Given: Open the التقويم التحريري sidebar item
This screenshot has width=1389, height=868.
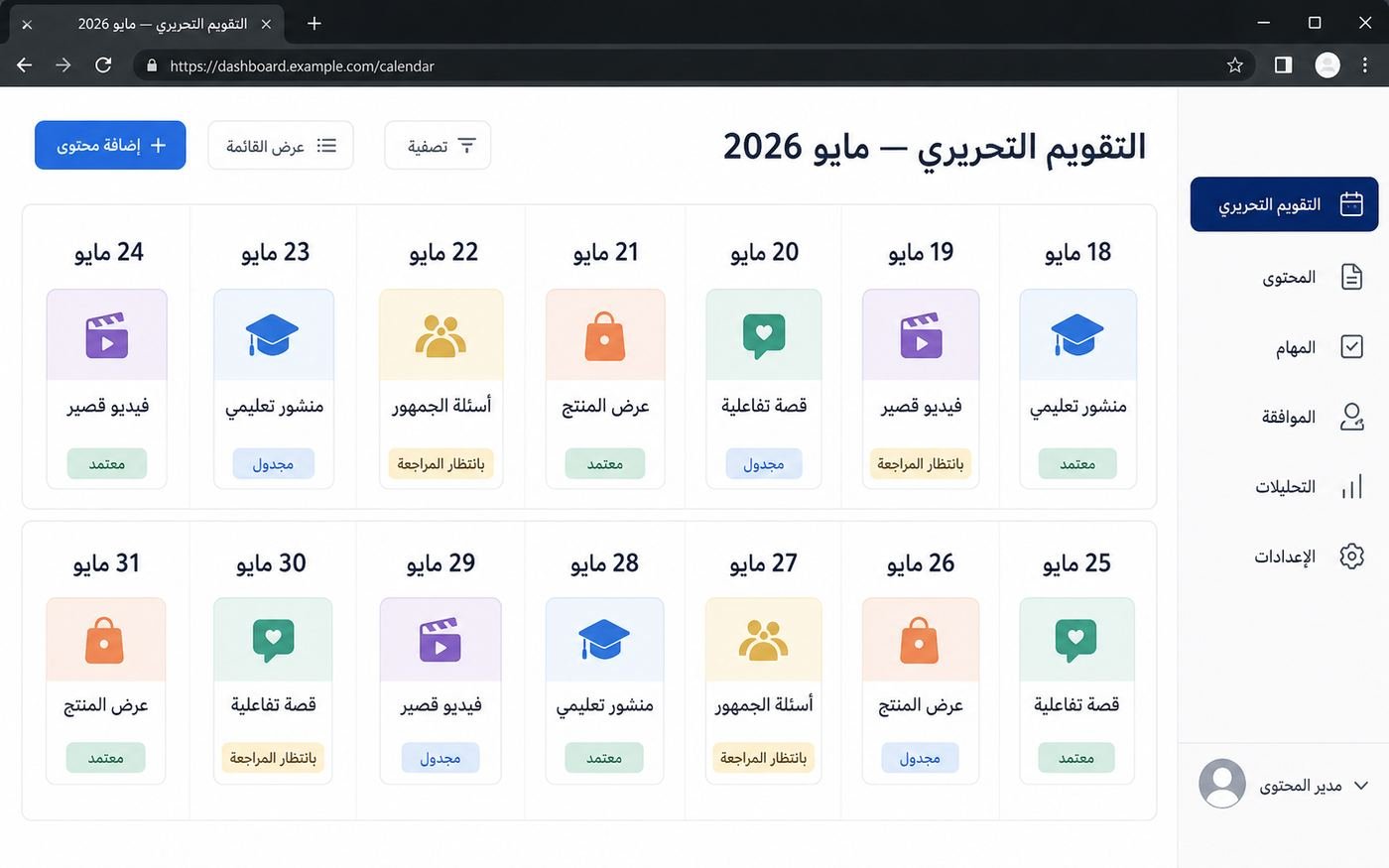Looking at the screenshot, I should (1284, 204).
